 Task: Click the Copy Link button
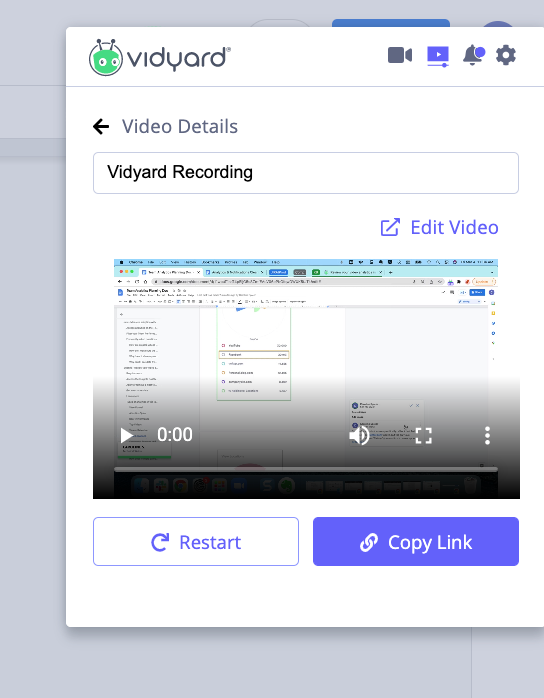[416, 541]
